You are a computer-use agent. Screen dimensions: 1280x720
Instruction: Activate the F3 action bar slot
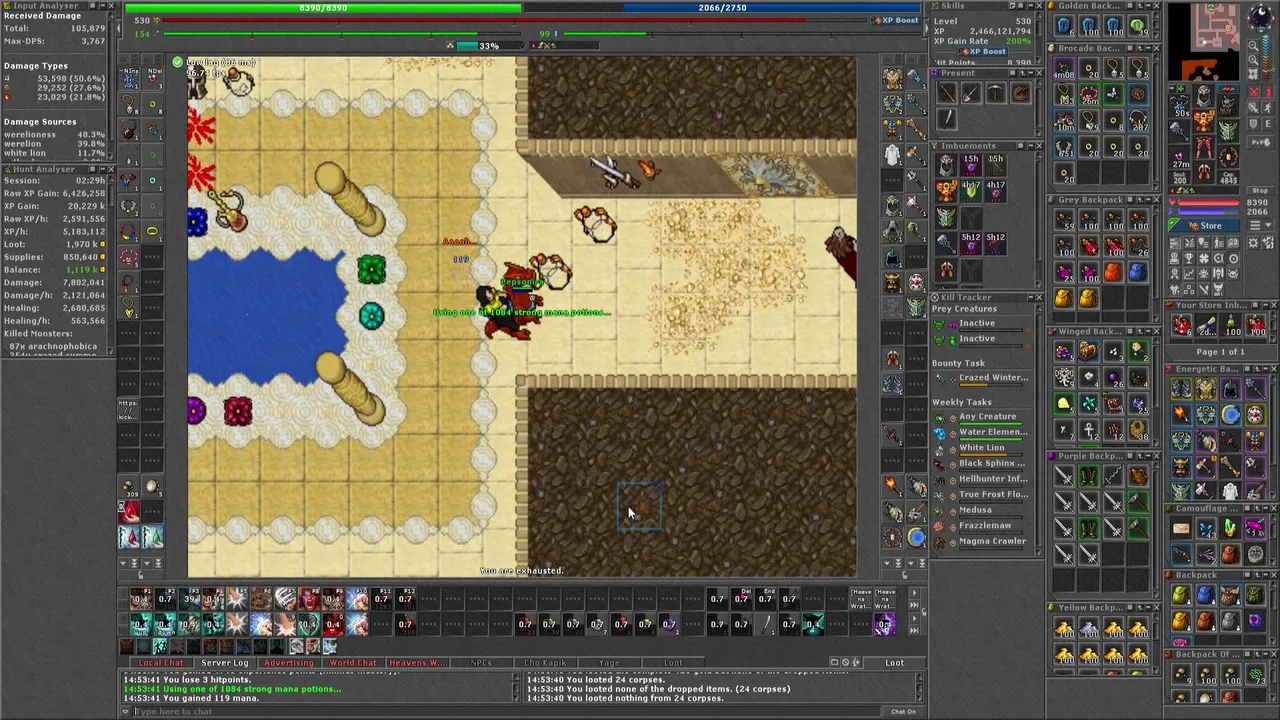coord(189,599)
